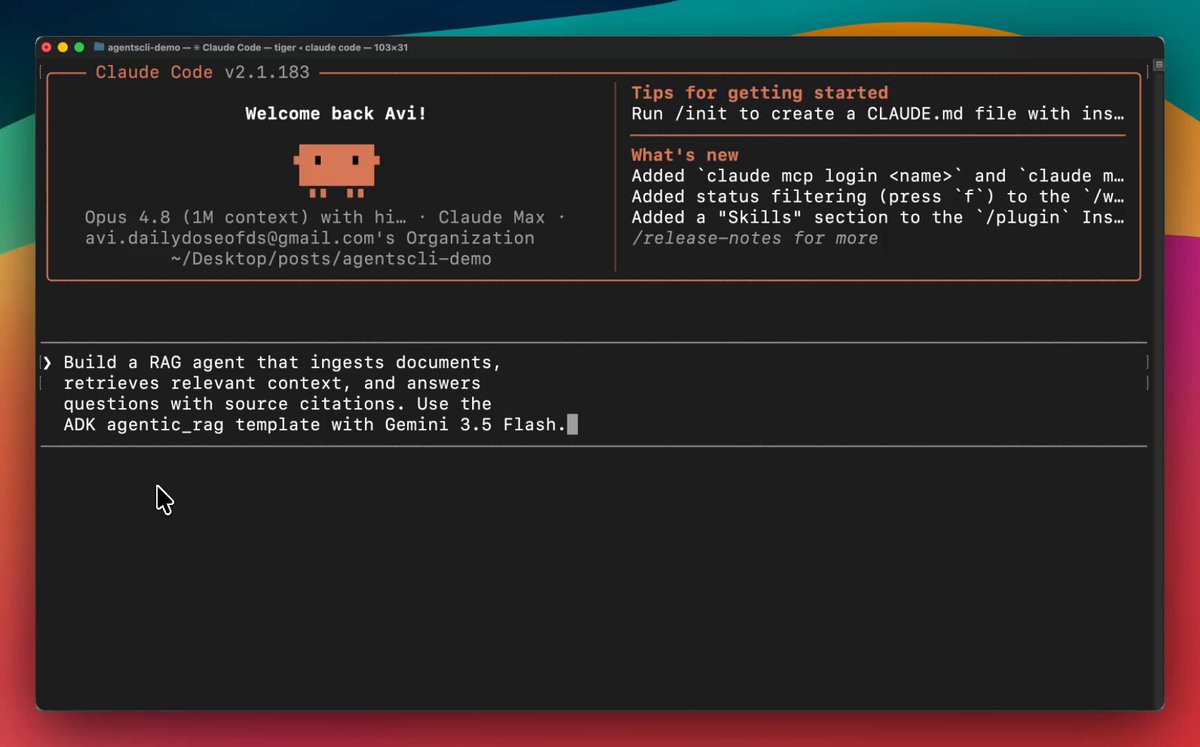This screenshot has height=747, width=1200.
Task: Click inside the prompt input text
Action: 314,394
